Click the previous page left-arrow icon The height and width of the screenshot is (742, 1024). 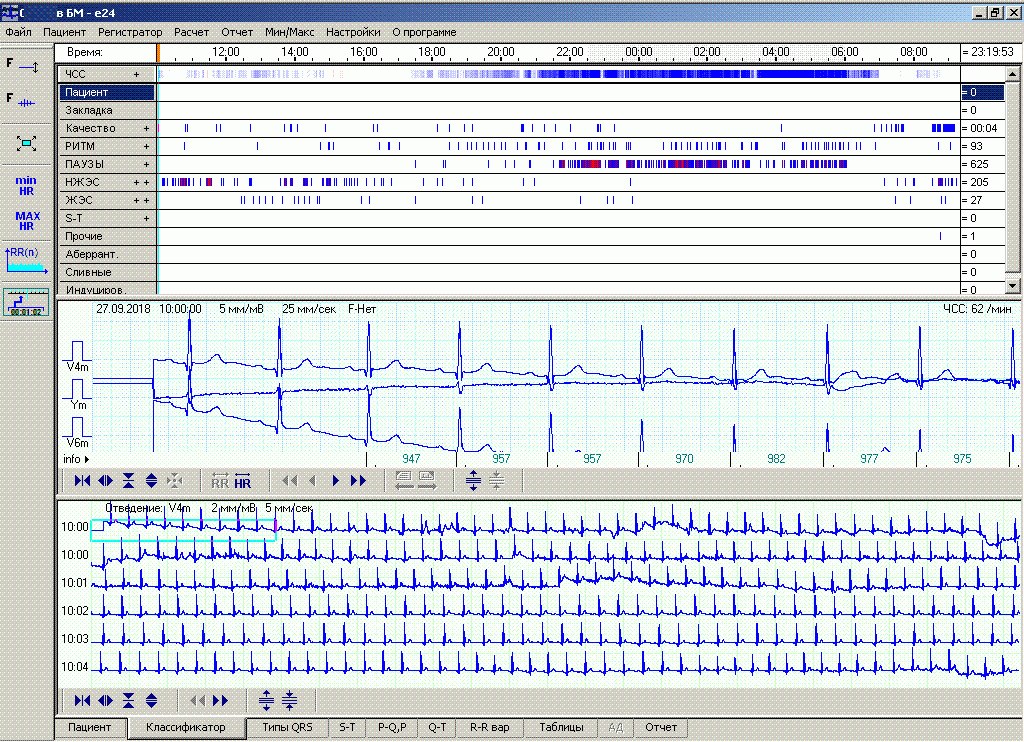404,481
